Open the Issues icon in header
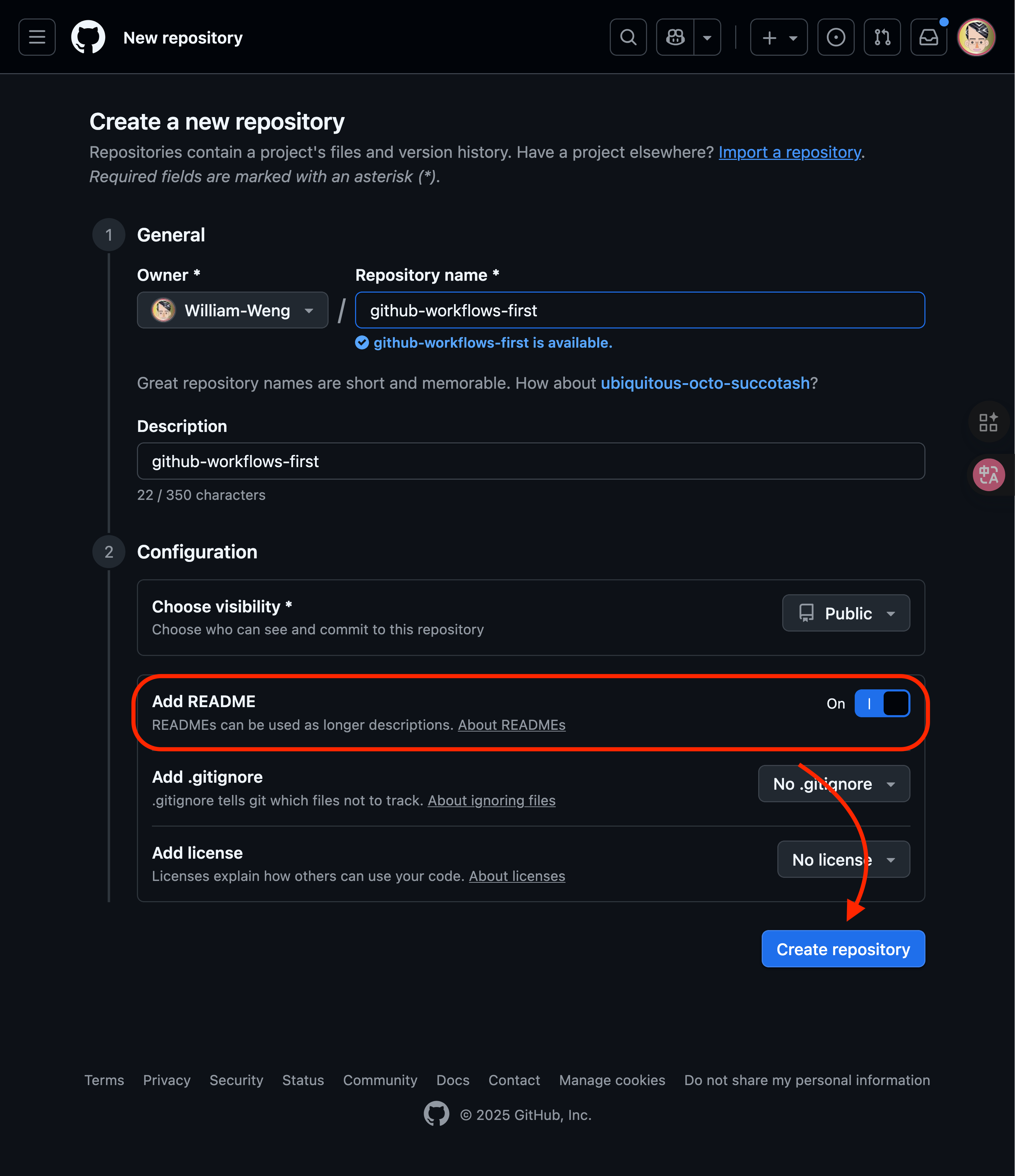This screenshot has width=1015, height=1176. pyautogui.click(x=836, y=38)
